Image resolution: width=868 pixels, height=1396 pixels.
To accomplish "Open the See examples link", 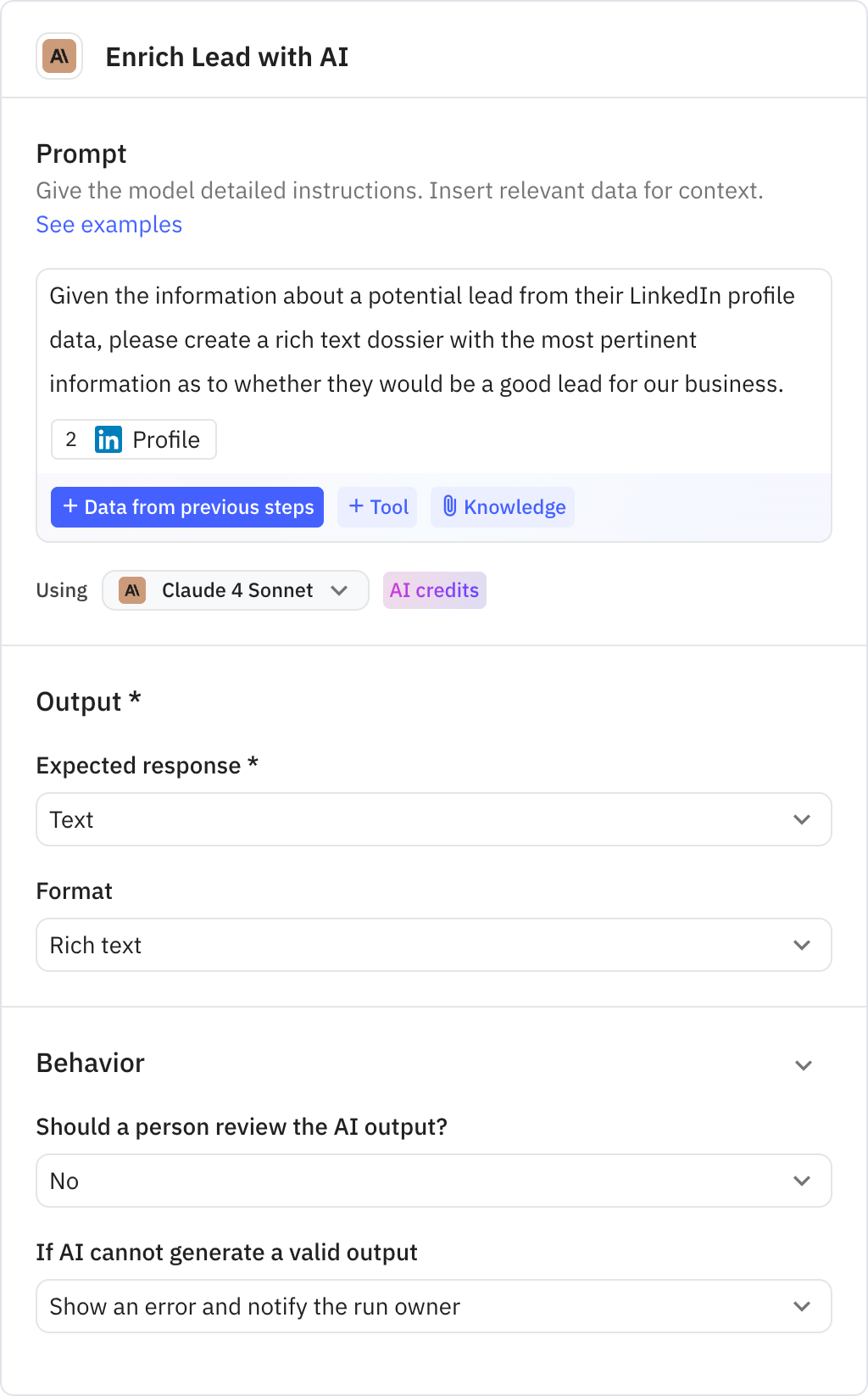I will [x=108, y=224].
